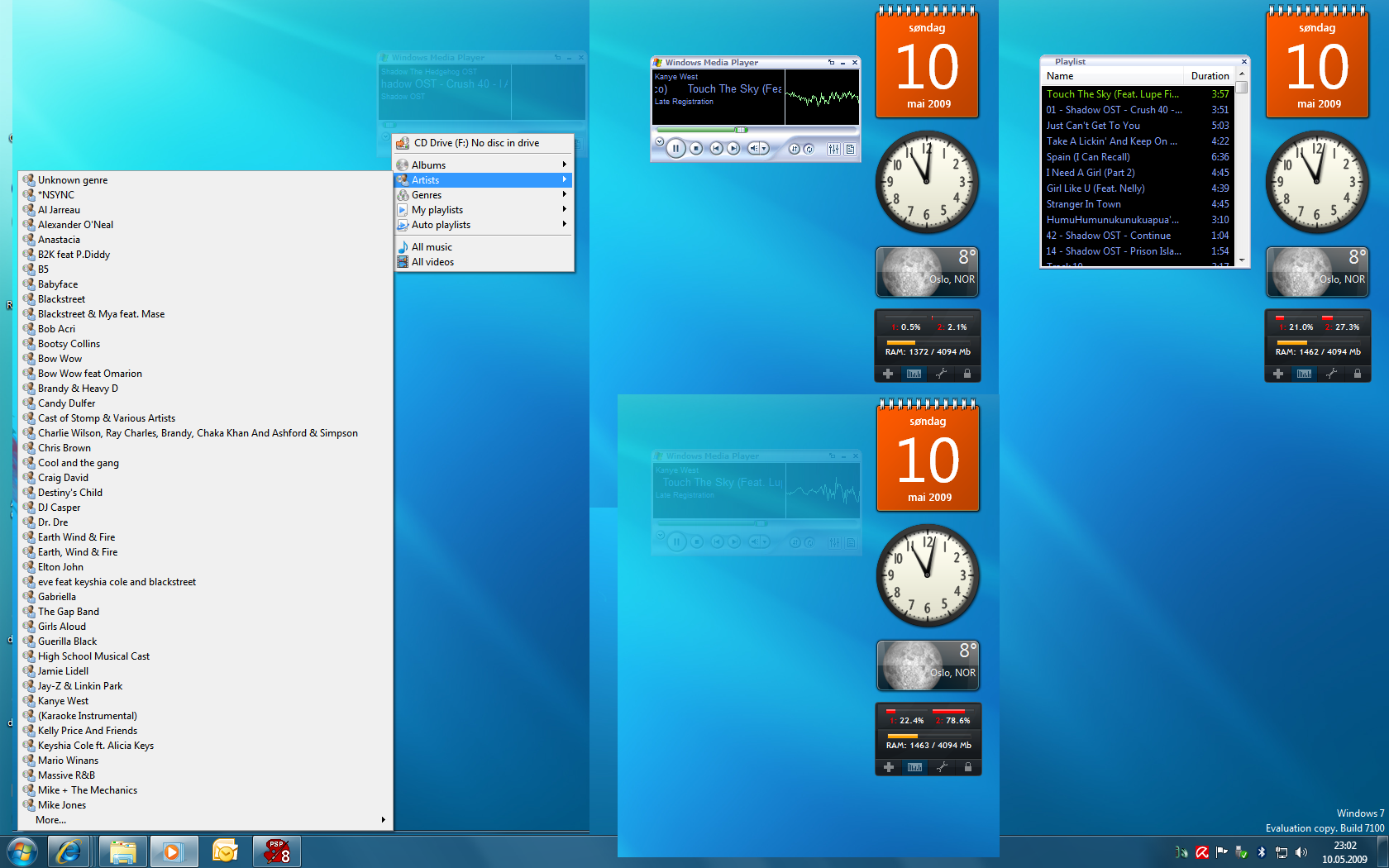The height and width of the screenshot is (868, 1389).
Task: Show the playlist pane icon in Media Player
Action: [850, 149]
